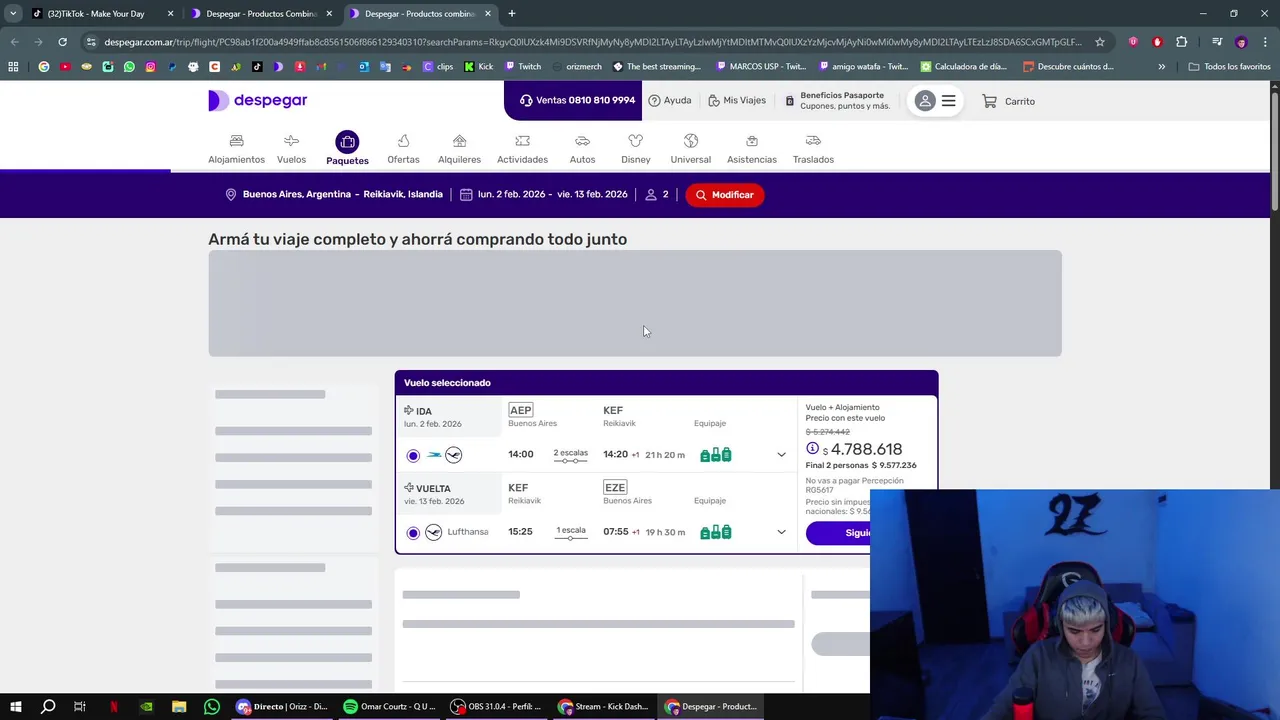Click the Chrome reload page icon
This screenshot has width=1280, height=720.
[x=62, y=42]
